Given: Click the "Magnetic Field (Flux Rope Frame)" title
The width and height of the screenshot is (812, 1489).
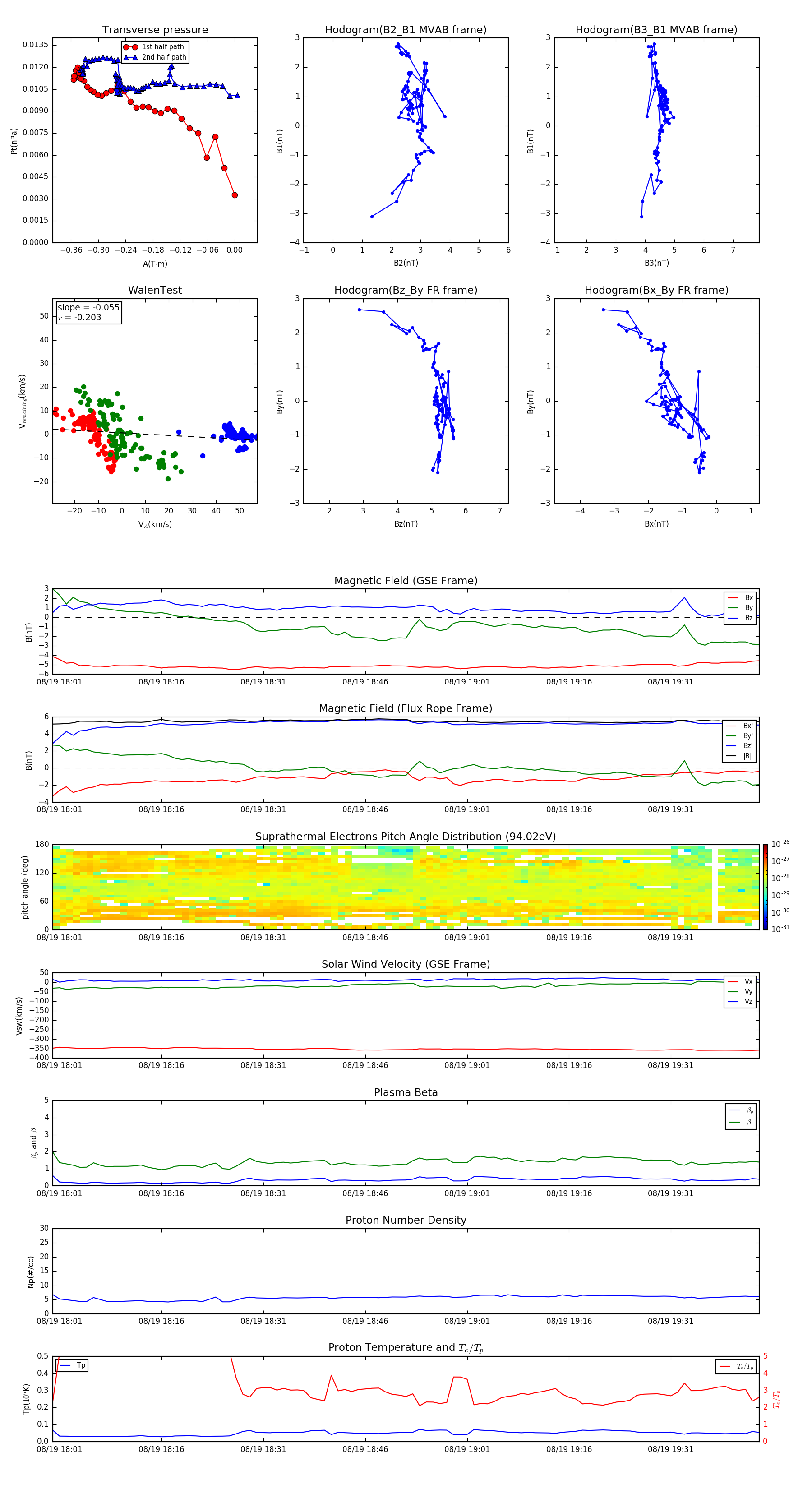Looking at the screenshot, I should click(x=406, y=709).
